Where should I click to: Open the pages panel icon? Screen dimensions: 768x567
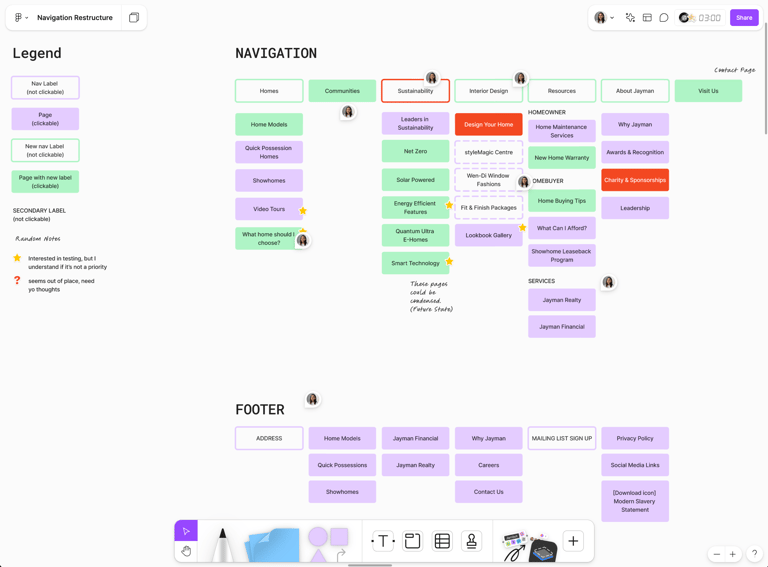click(134, 18)
